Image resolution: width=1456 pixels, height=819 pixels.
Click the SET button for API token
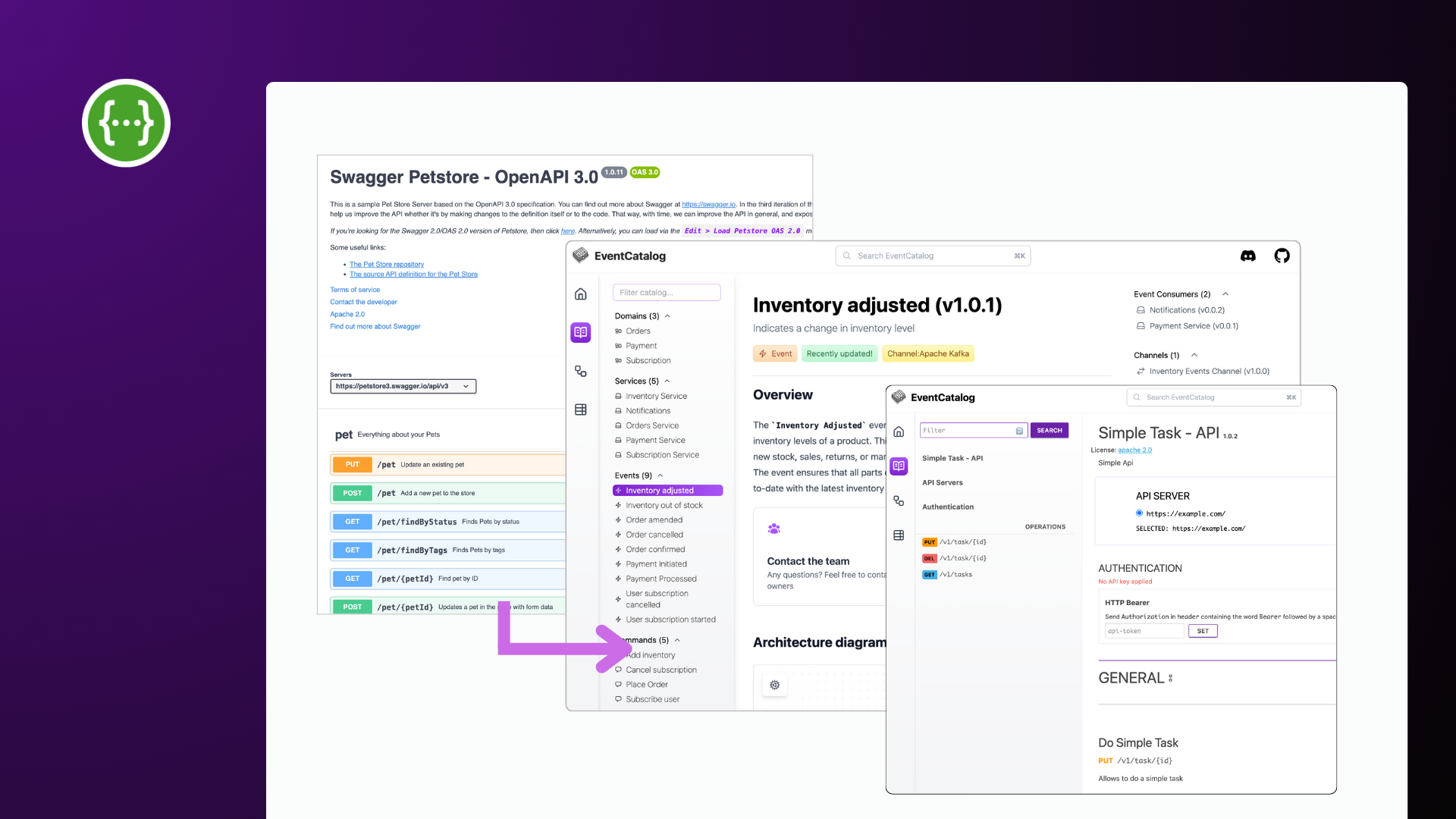tap(1201, 631)
